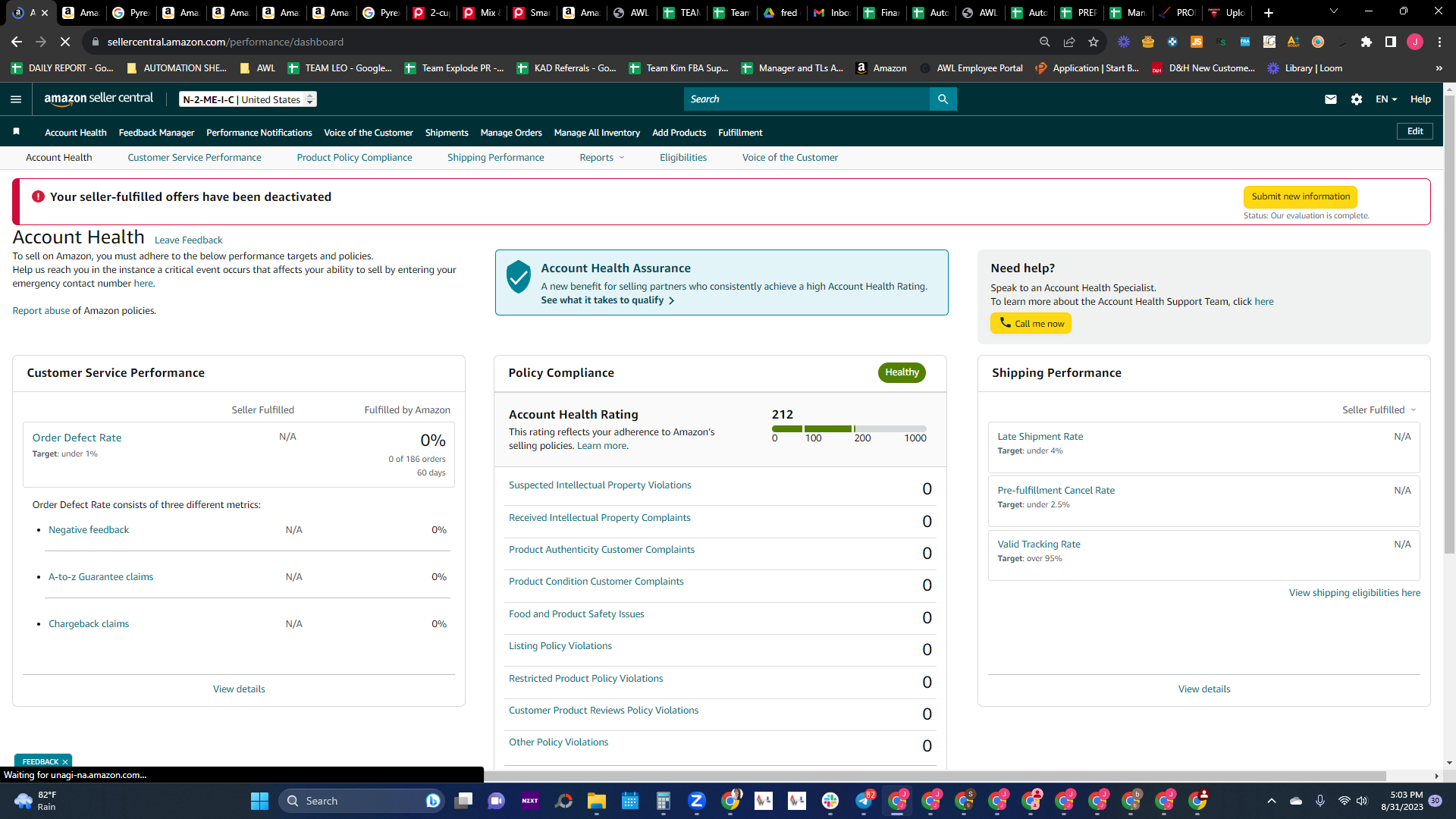Open the Chrome three-dot menu

1439,42
